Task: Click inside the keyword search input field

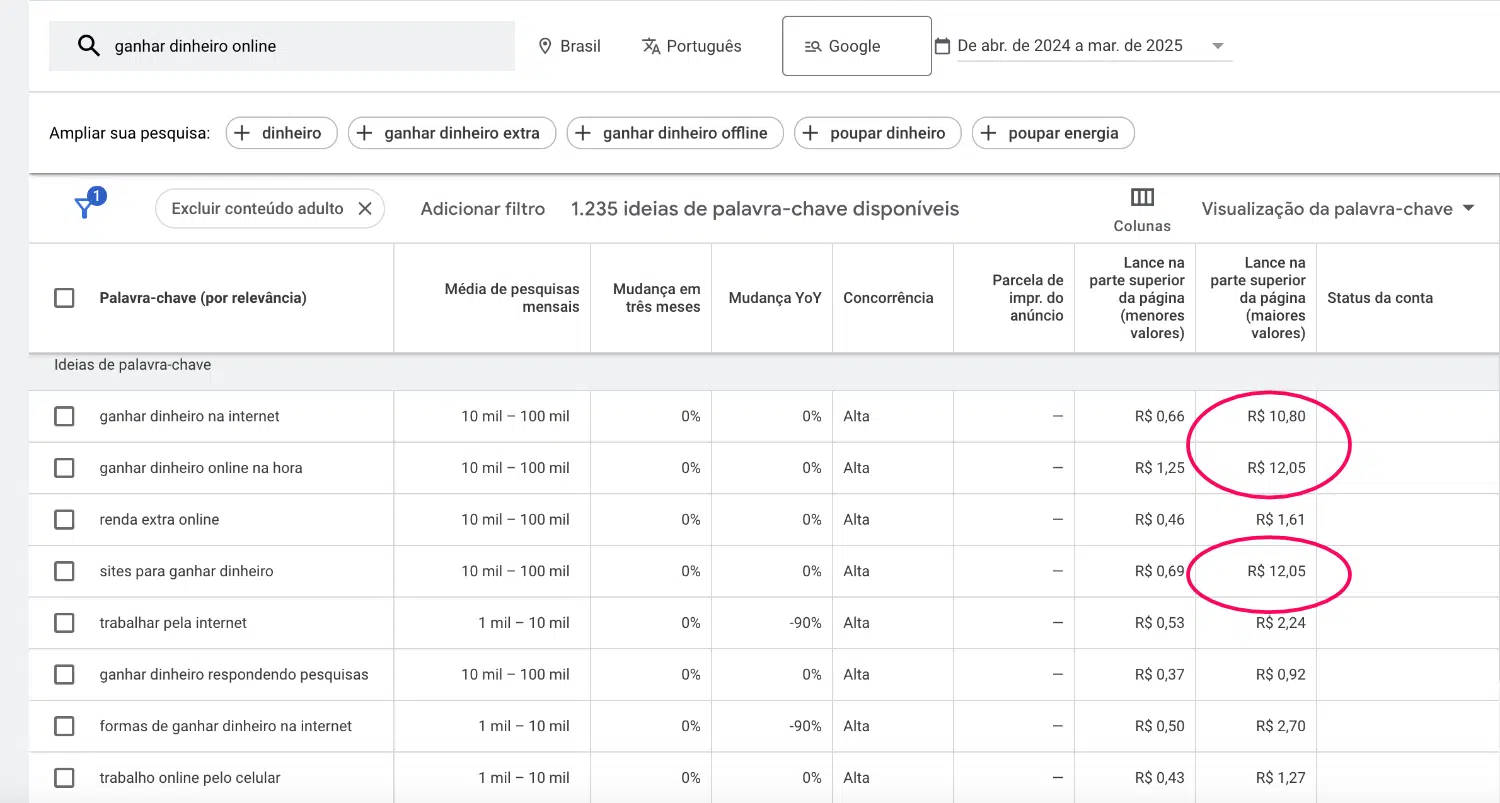Action: pyautogui.click(x=280, y=45)
